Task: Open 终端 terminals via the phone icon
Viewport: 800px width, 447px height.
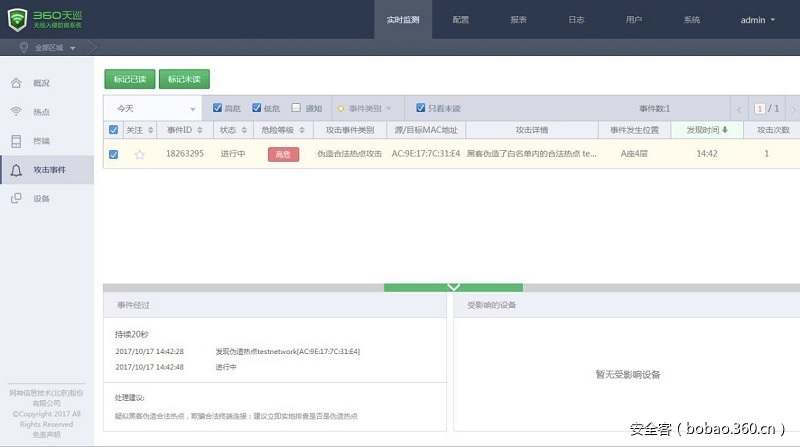Action: [x=16, y=141]
